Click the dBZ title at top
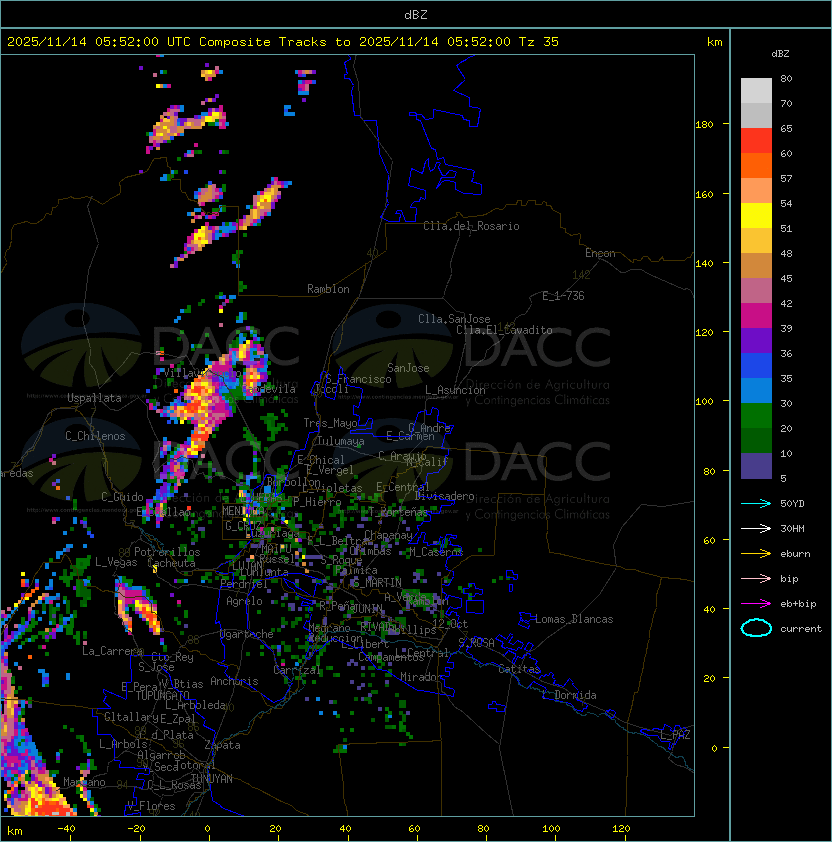The width and height of the screenshot is (832, 842). 416,15
